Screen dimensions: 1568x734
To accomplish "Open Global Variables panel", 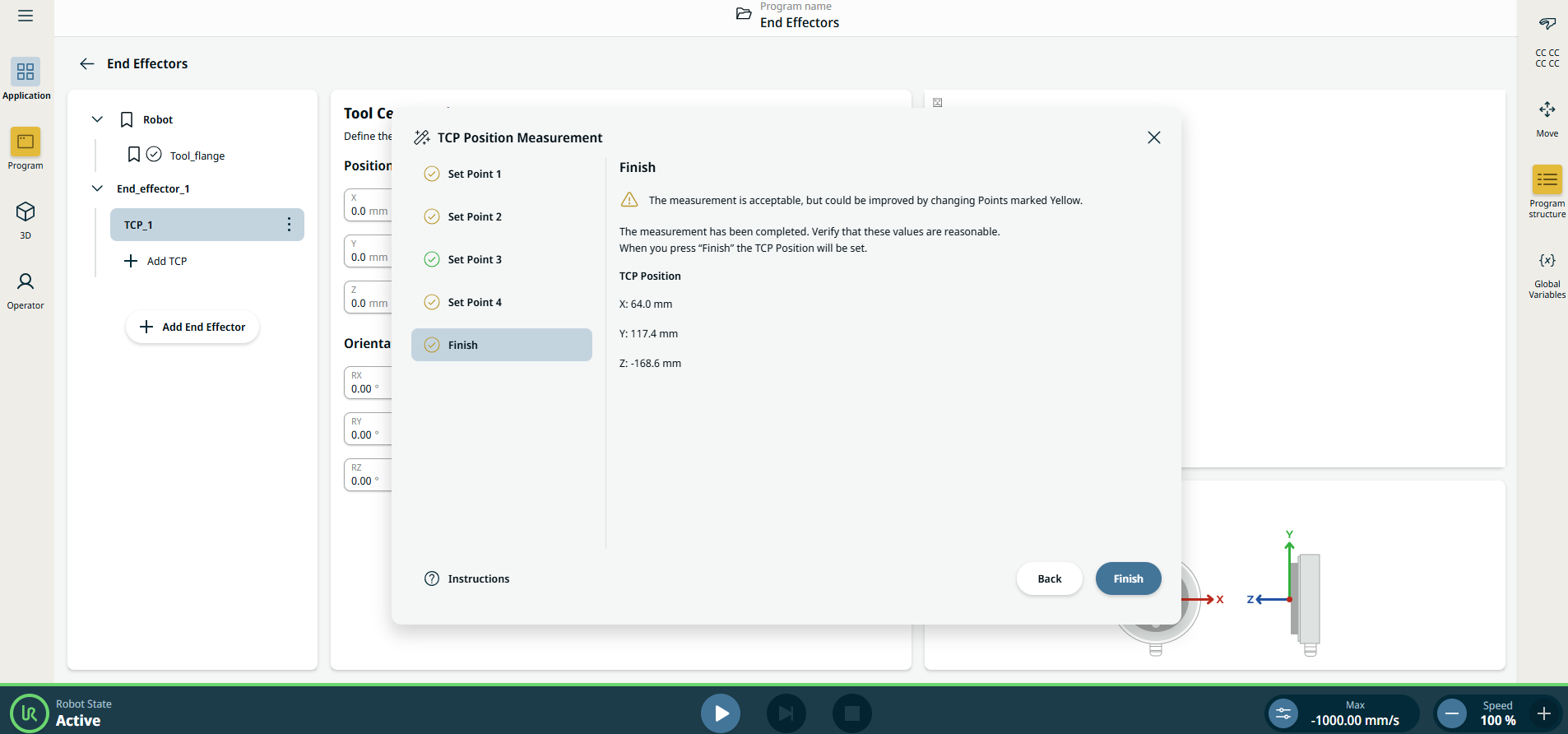I will point(1547,274).
